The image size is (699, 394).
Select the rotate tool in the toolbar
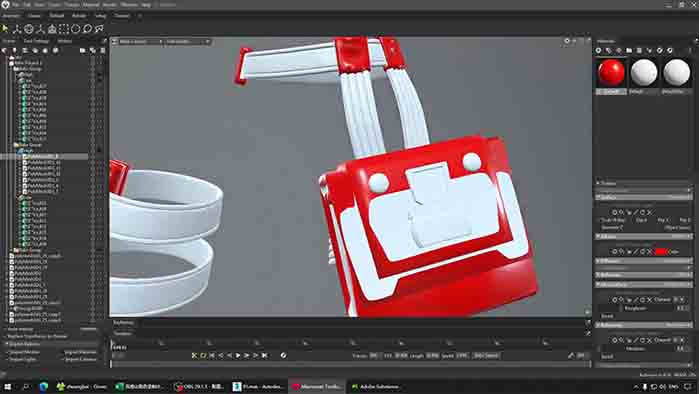(x=29, y=29)
